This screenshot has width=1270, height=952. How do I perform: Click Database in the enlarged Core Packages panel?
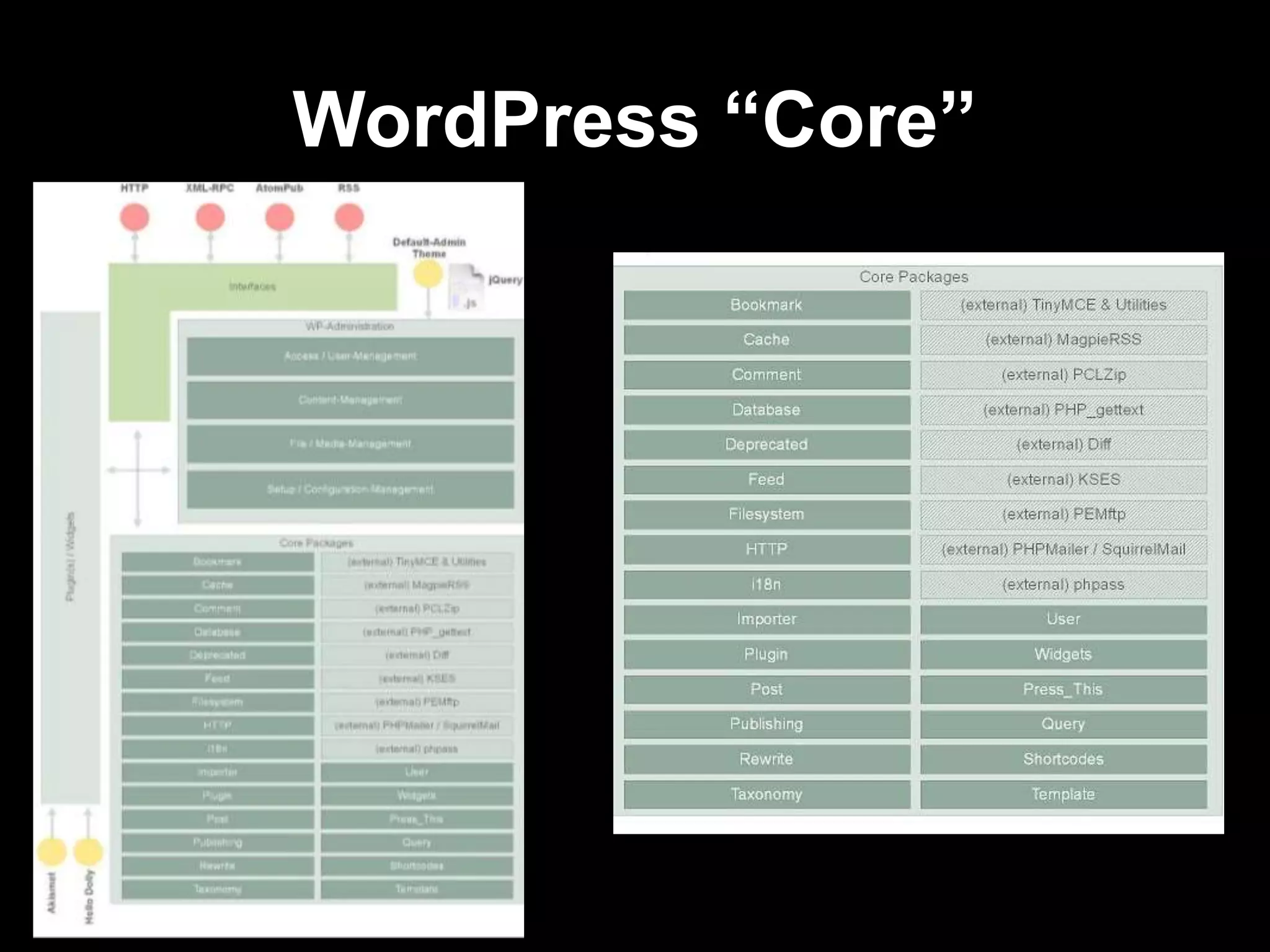pos(767,410)
